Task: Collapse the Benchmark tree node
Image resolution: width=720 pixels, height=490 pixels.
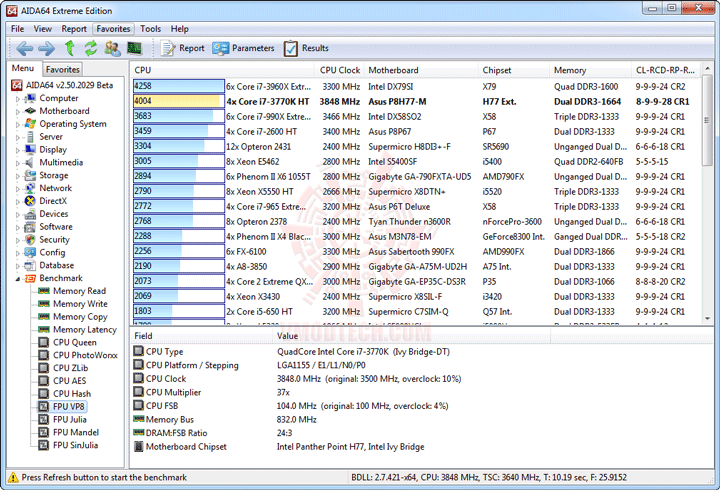Action: (17, 279)
